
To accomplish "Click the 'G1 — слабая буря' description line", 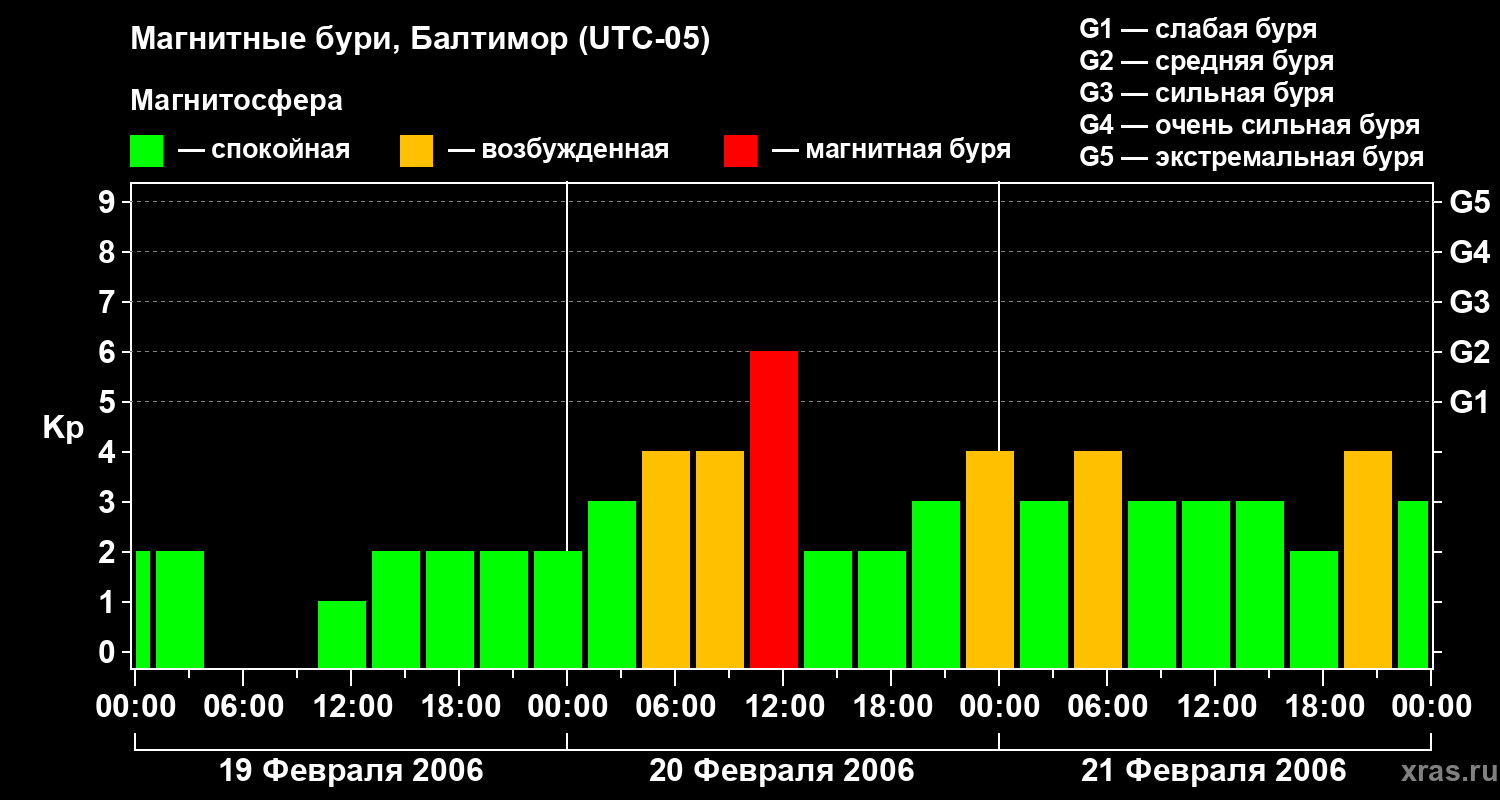I will (1198, 29).
